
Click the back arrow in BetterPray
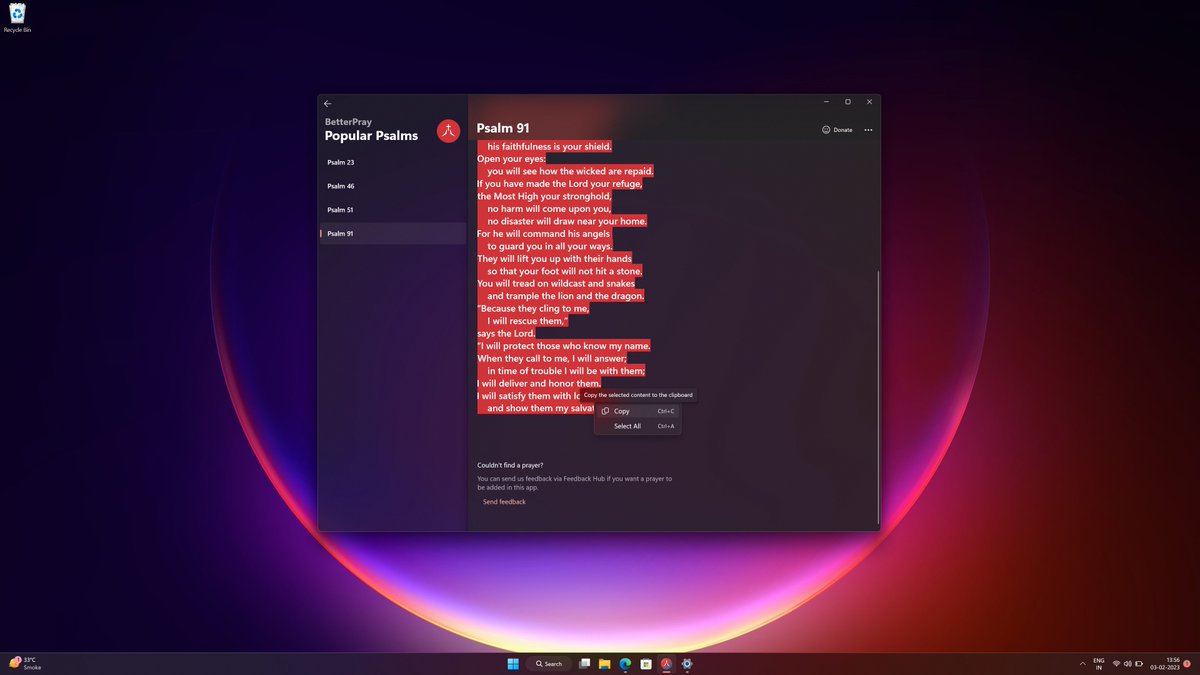(328, 103)
